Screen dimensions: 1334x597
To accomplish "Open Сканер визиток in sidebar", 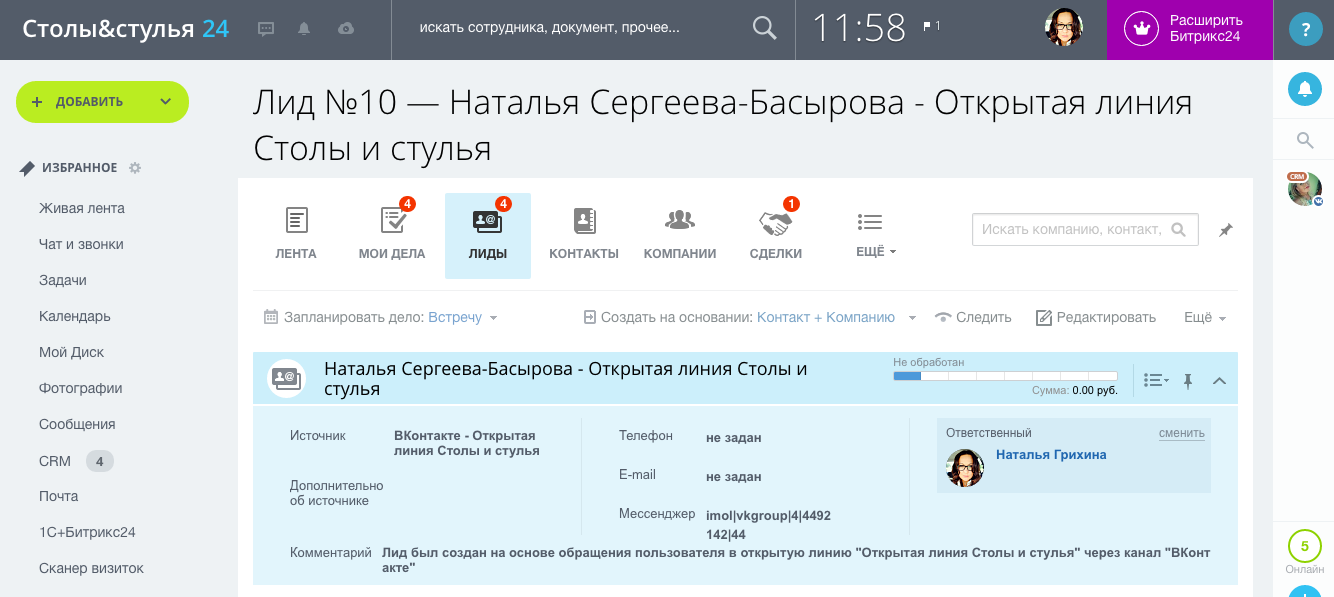I will [91, 568].
